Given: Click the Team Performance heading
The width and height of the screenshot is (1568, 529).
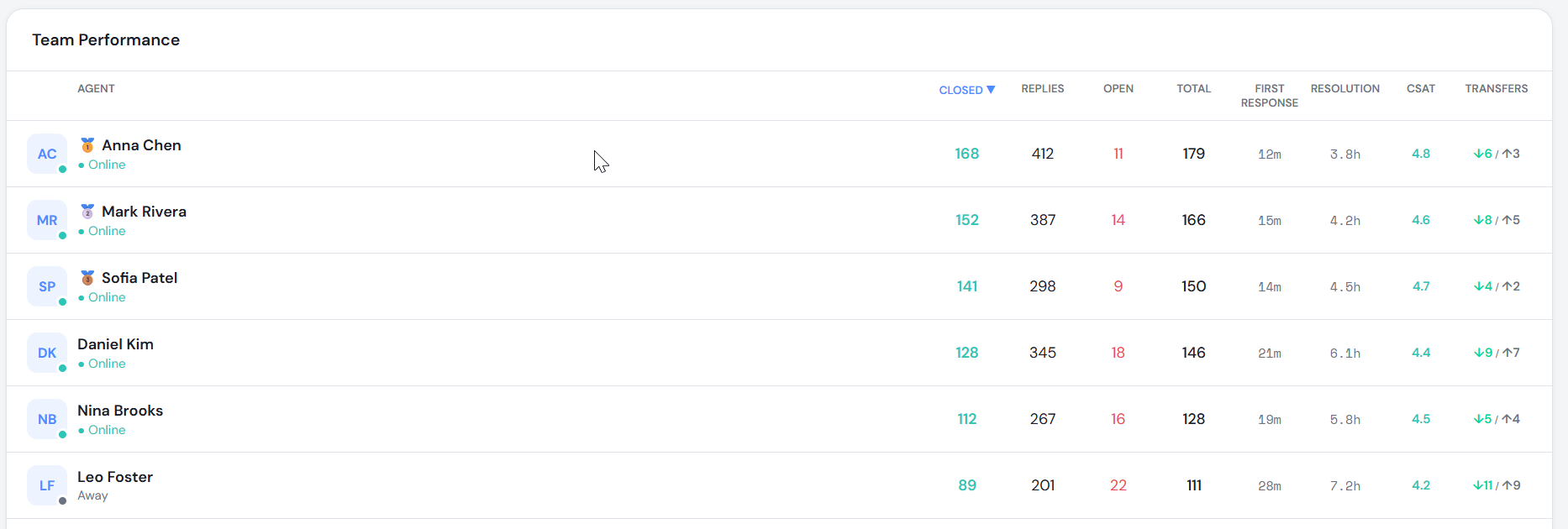Looking at the screenshot, I should click(x=106, y=40).
